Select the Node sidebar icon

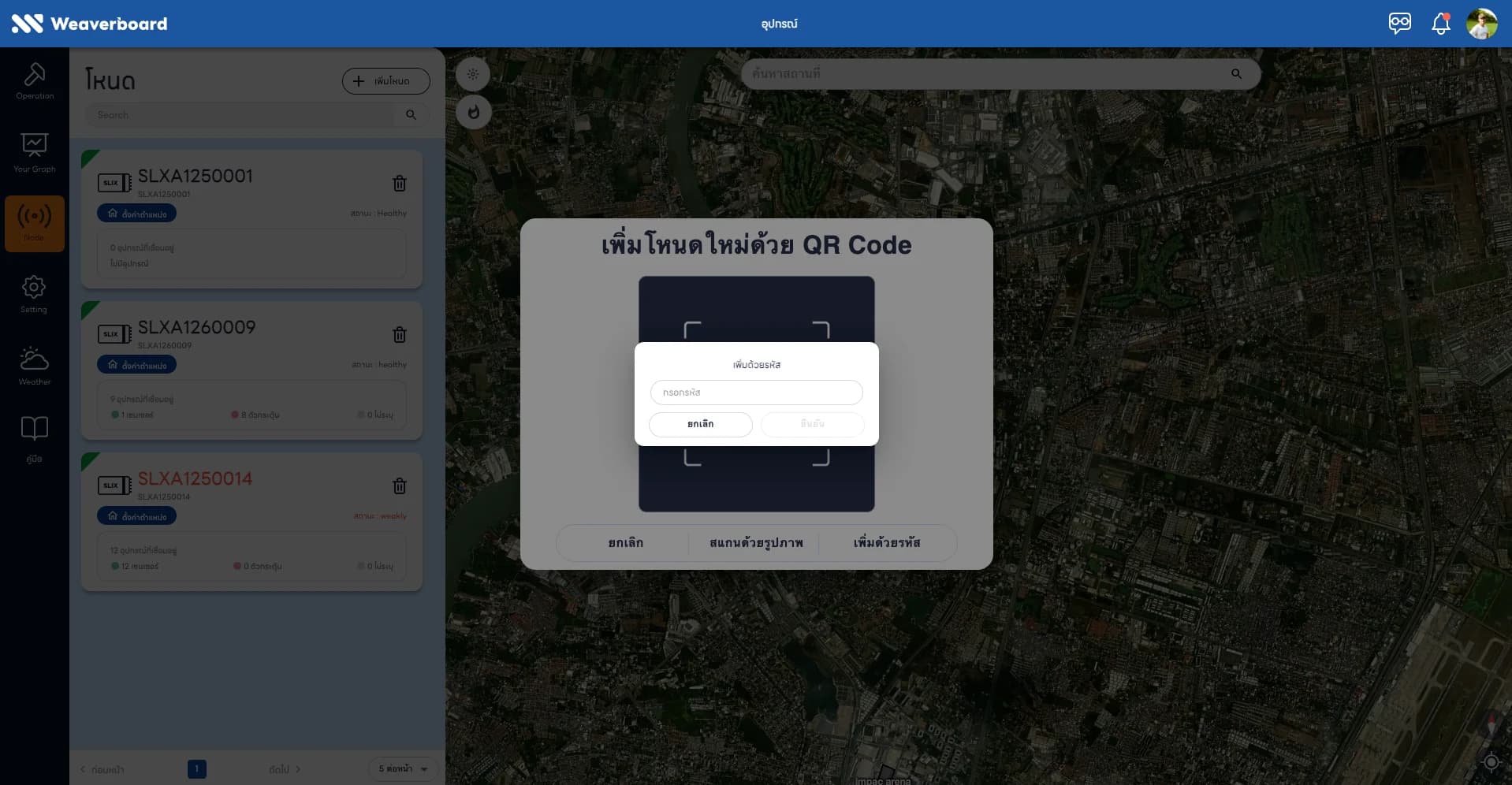pos(35,224)
